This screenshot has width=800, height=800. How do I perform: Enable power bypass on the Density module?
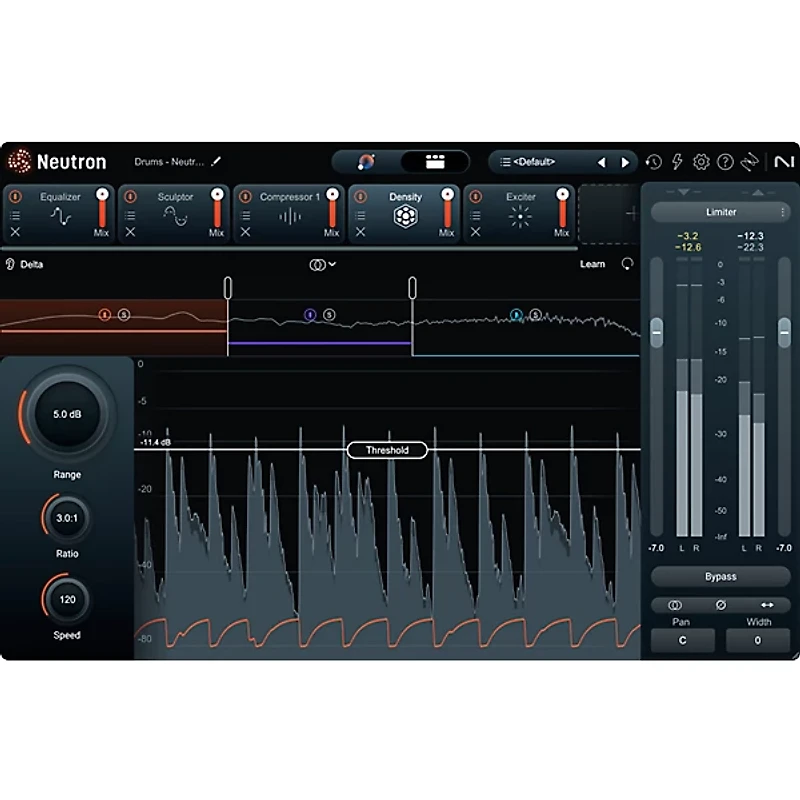pyautogui.click(x=358, y=197)
